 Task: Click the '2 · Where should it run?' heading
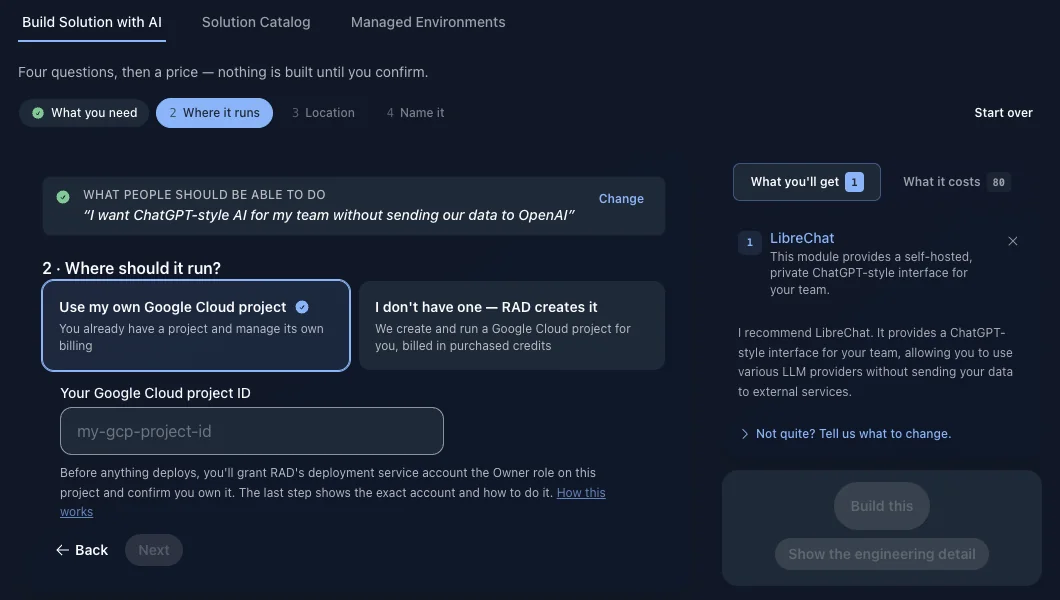(132, 268)
